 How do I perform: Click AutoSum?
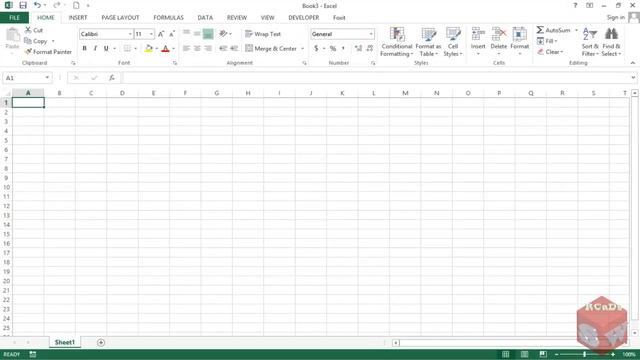click(x=554, y=30)
